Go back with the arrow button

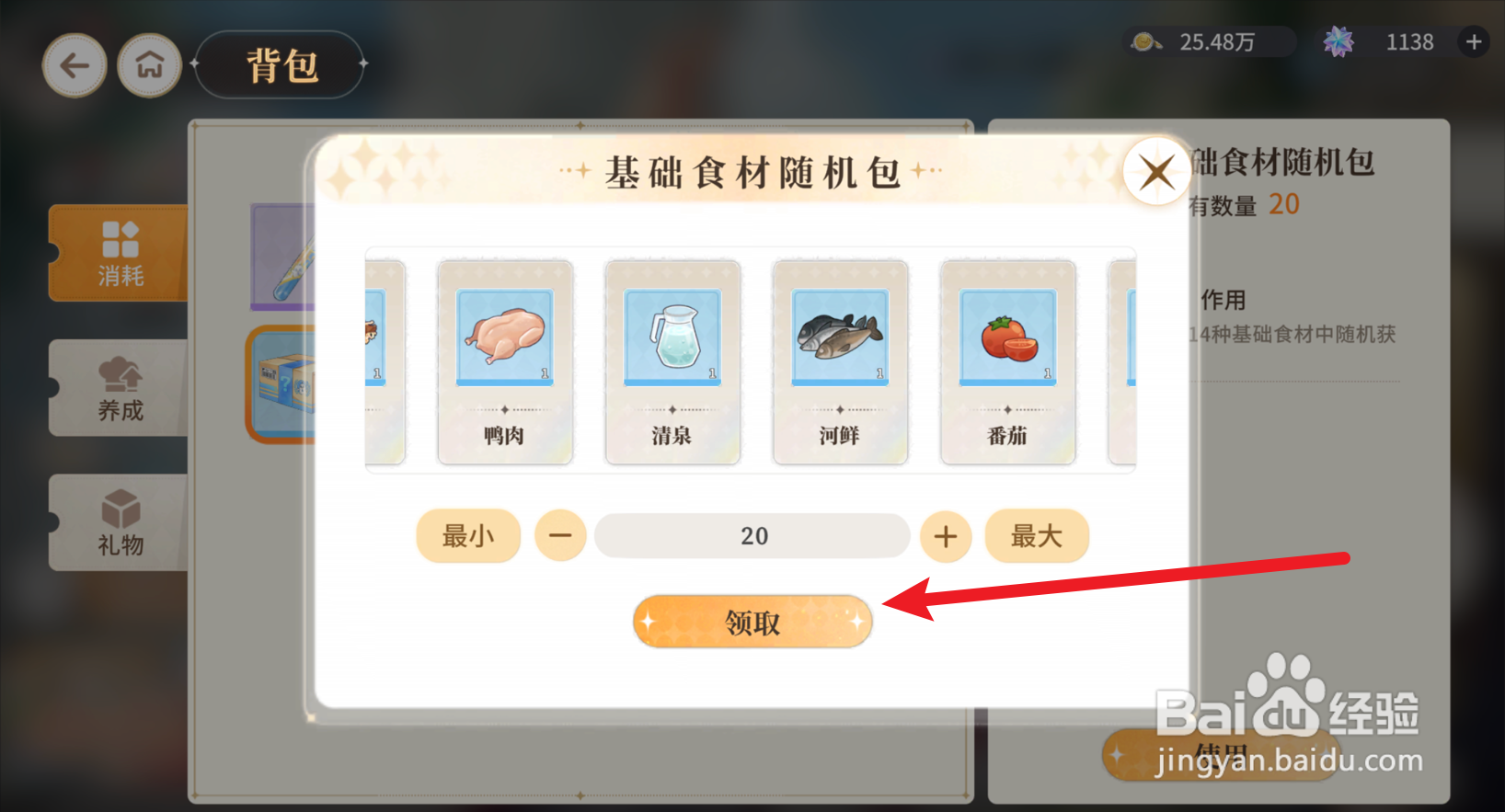[75, 65]
